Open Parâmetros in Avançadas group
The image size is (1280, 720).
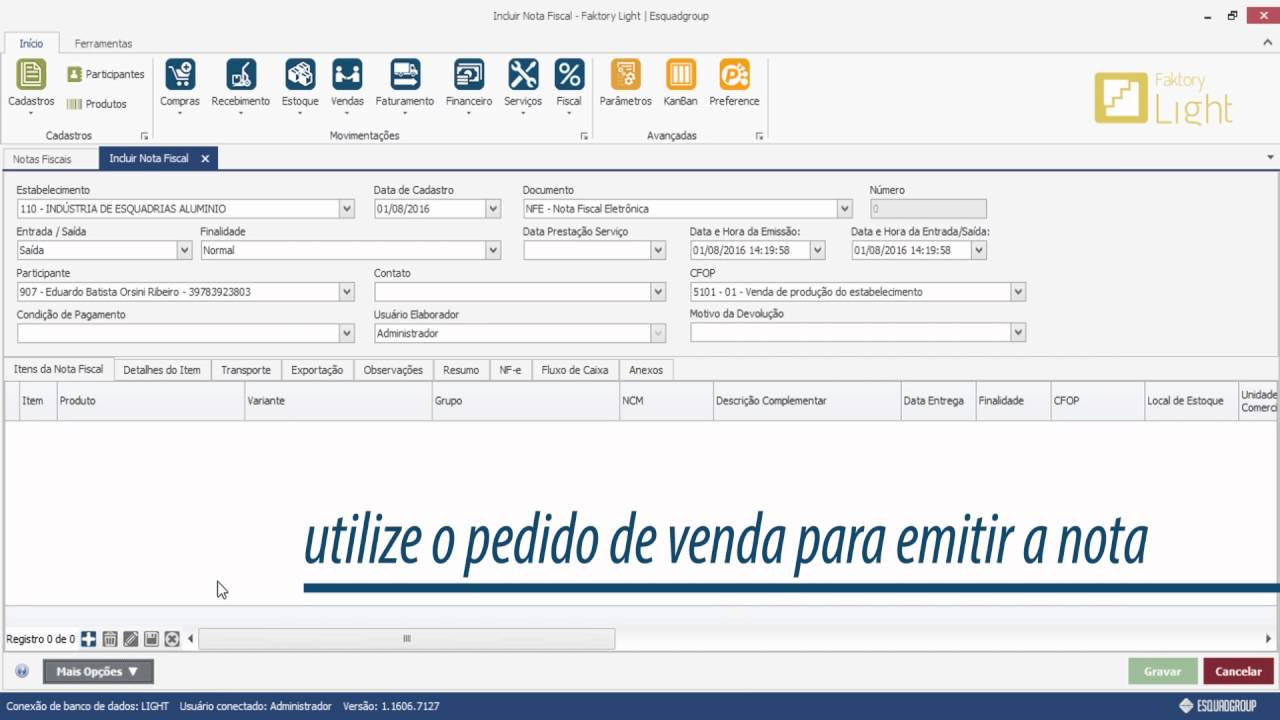pyautogui.click(x=626, y=83)
